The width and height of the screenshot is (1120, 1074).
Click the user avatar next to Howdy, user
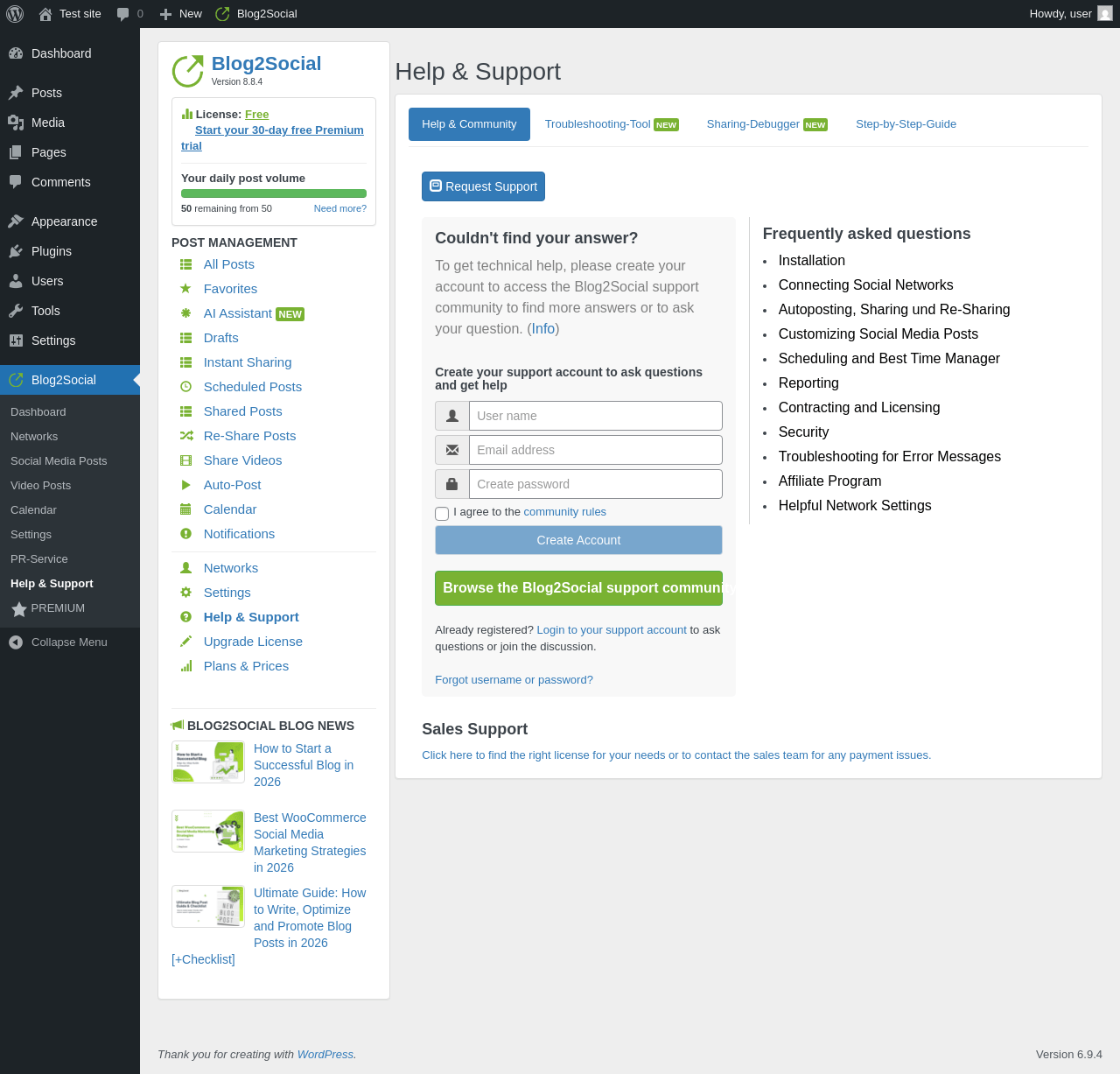point(1105,14)
